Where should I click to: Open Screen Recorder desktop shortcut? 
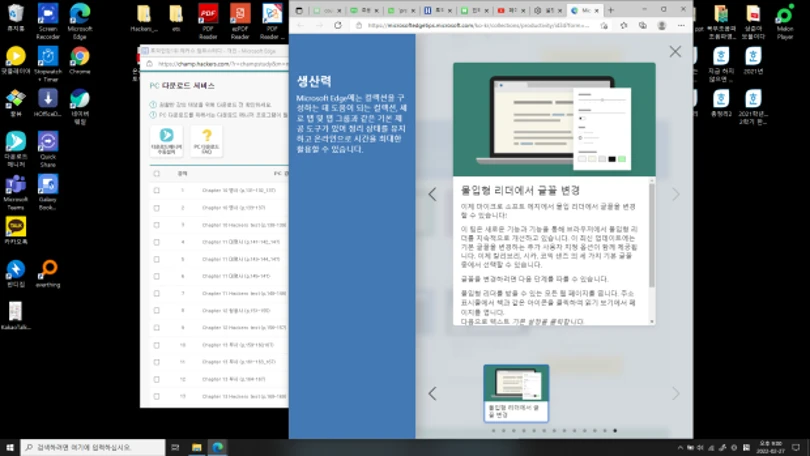48,22
